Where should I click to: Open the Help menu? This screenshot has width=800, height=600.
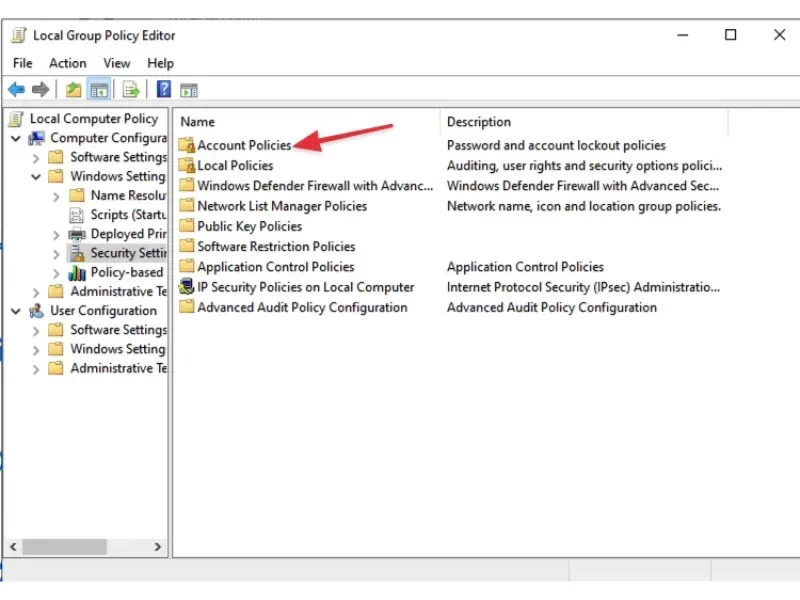click(160, 63)
